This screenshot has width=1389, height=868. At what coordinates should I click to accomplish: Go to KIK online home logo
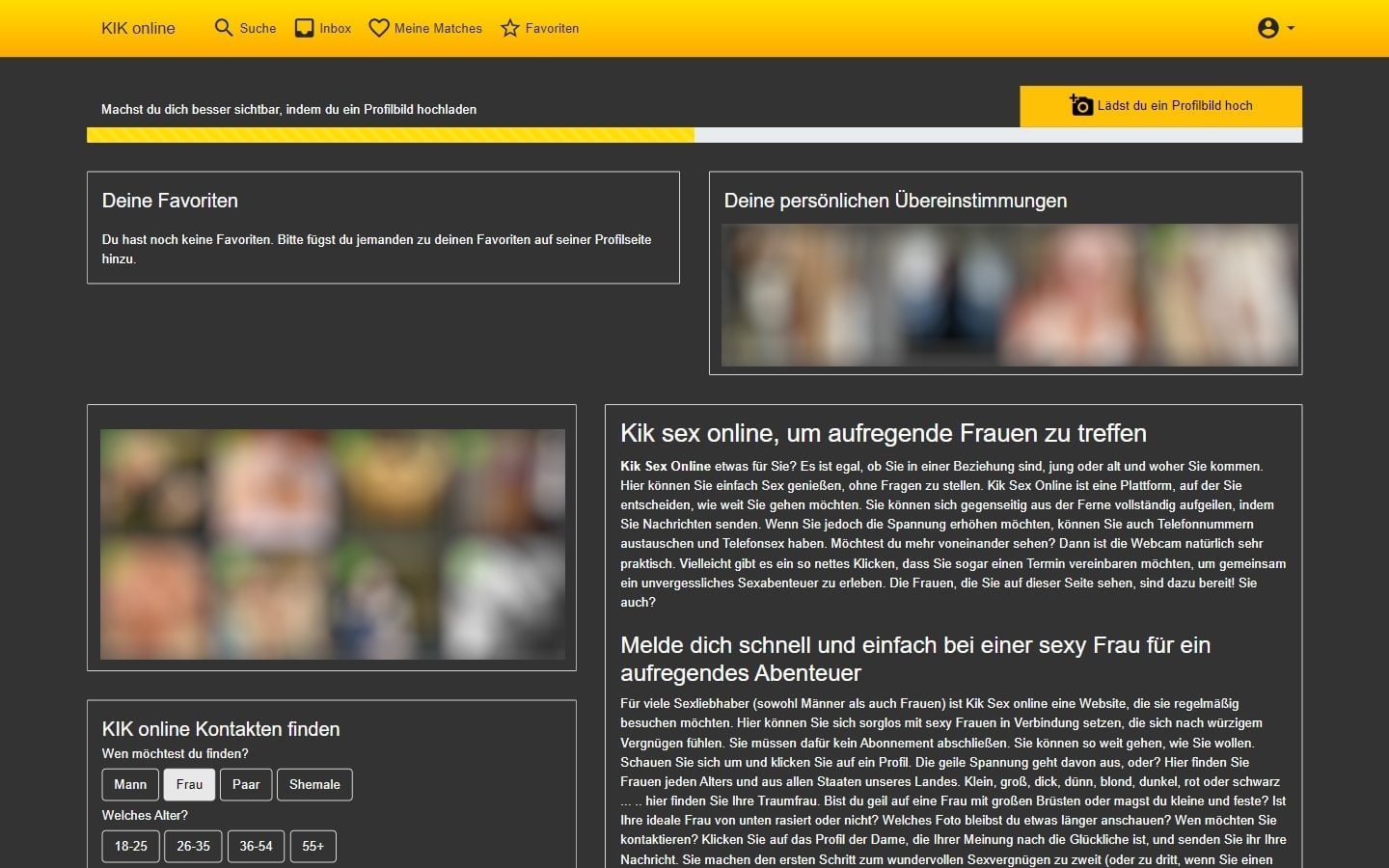point(138,28)
